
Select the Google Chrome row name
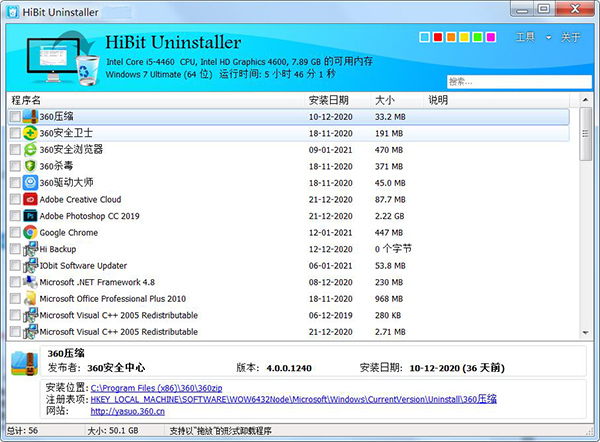(69, 233)
